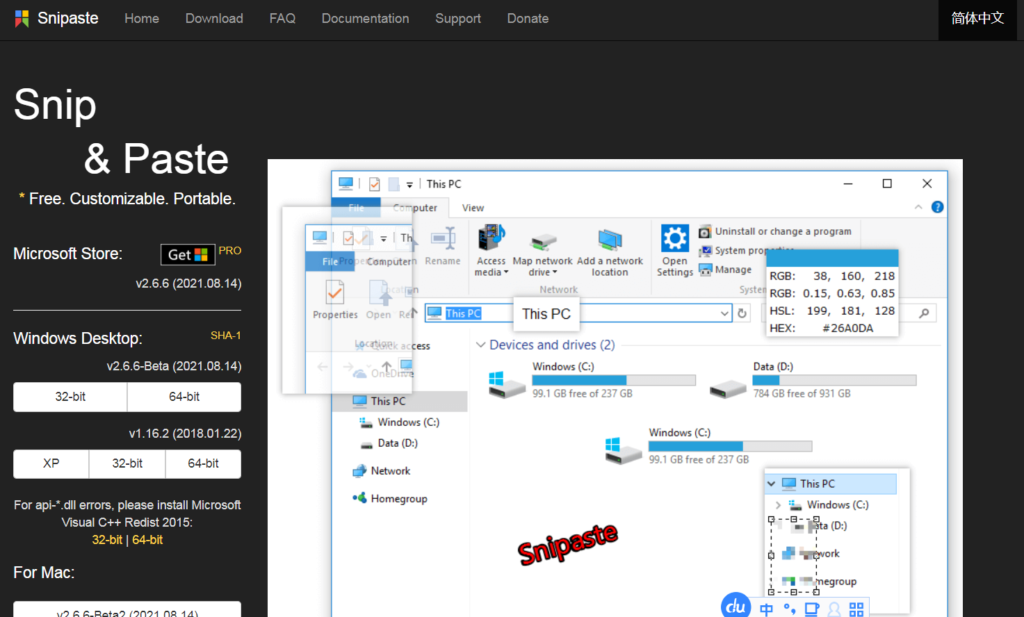Click the XP download button
This screenshot has height=617, width=1024.
(x=51, y=464)
